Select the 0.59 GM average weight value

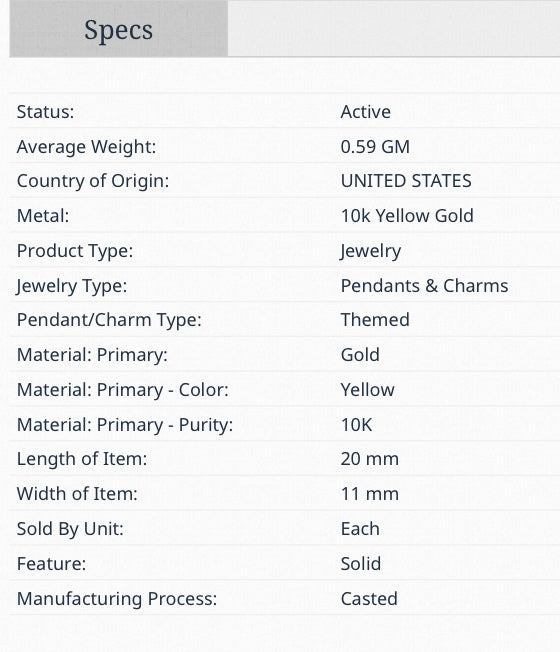[375, 147]
